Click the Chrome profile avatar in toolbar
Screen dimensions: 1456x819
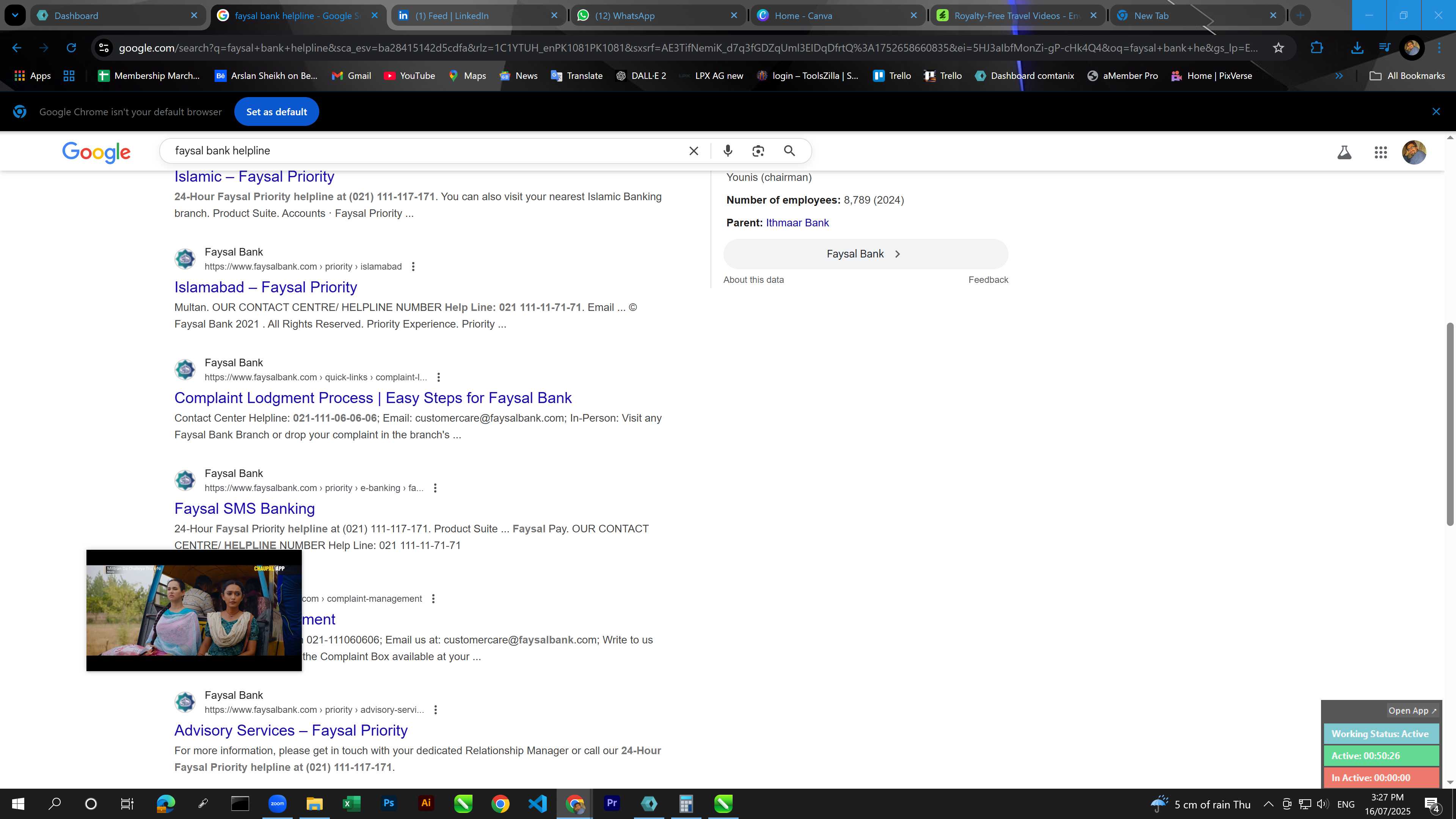[1412, 48]
